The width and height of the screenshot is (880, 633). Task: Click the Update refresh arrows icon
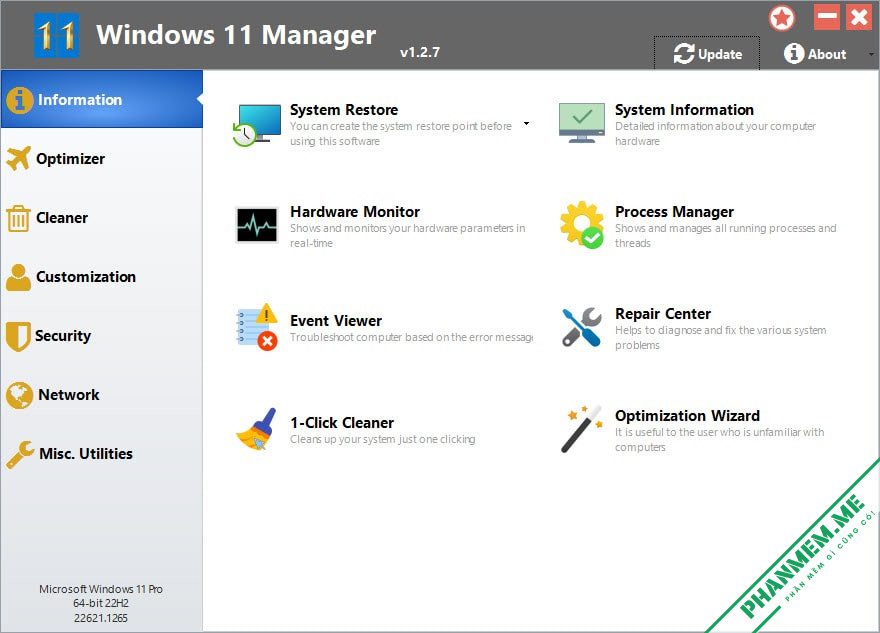pyautogui.click(x=684, y=54)
